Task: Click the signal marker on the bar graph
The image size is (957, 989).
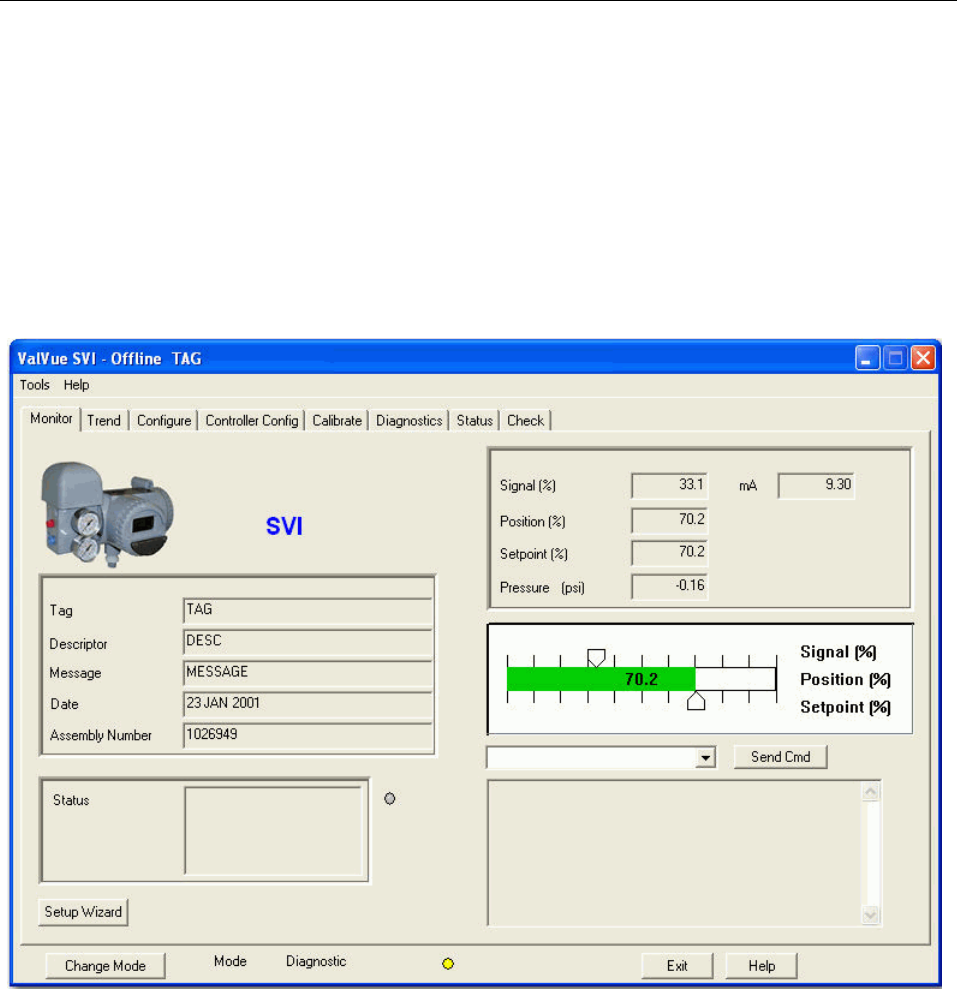Action: click(x=596, y=658)
